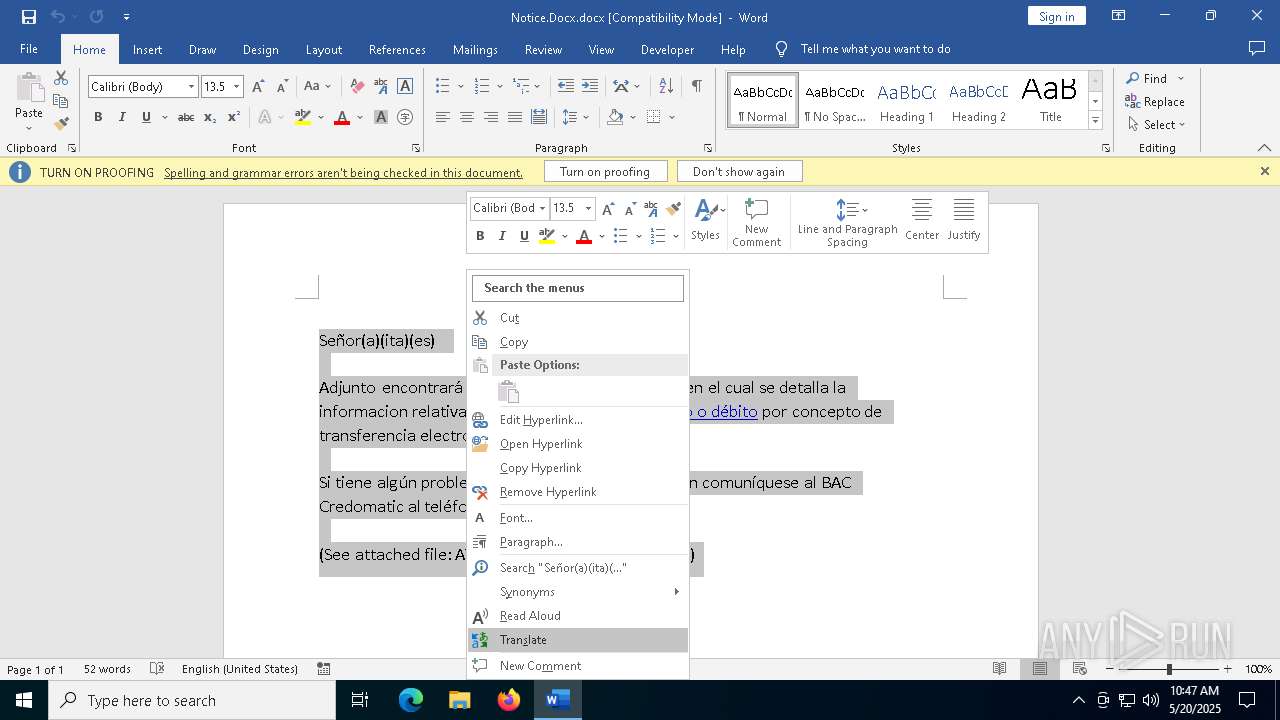Open ribbon font name dropdown Calibri (Body)
The width and height of the screenshot is (1280, 720).
(191, 87)
